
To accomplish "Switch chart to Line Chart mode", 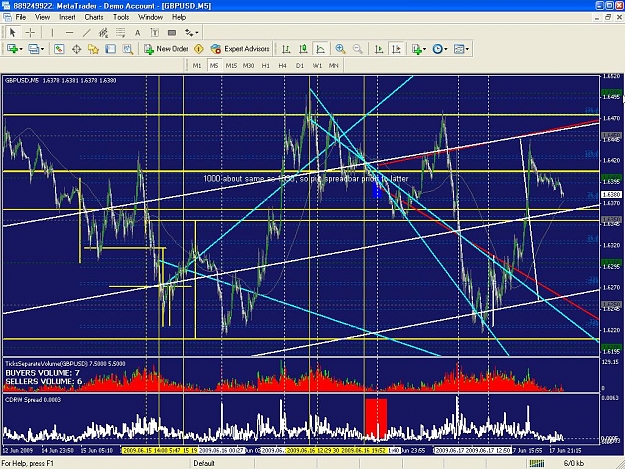I will (x=320, y=49).
